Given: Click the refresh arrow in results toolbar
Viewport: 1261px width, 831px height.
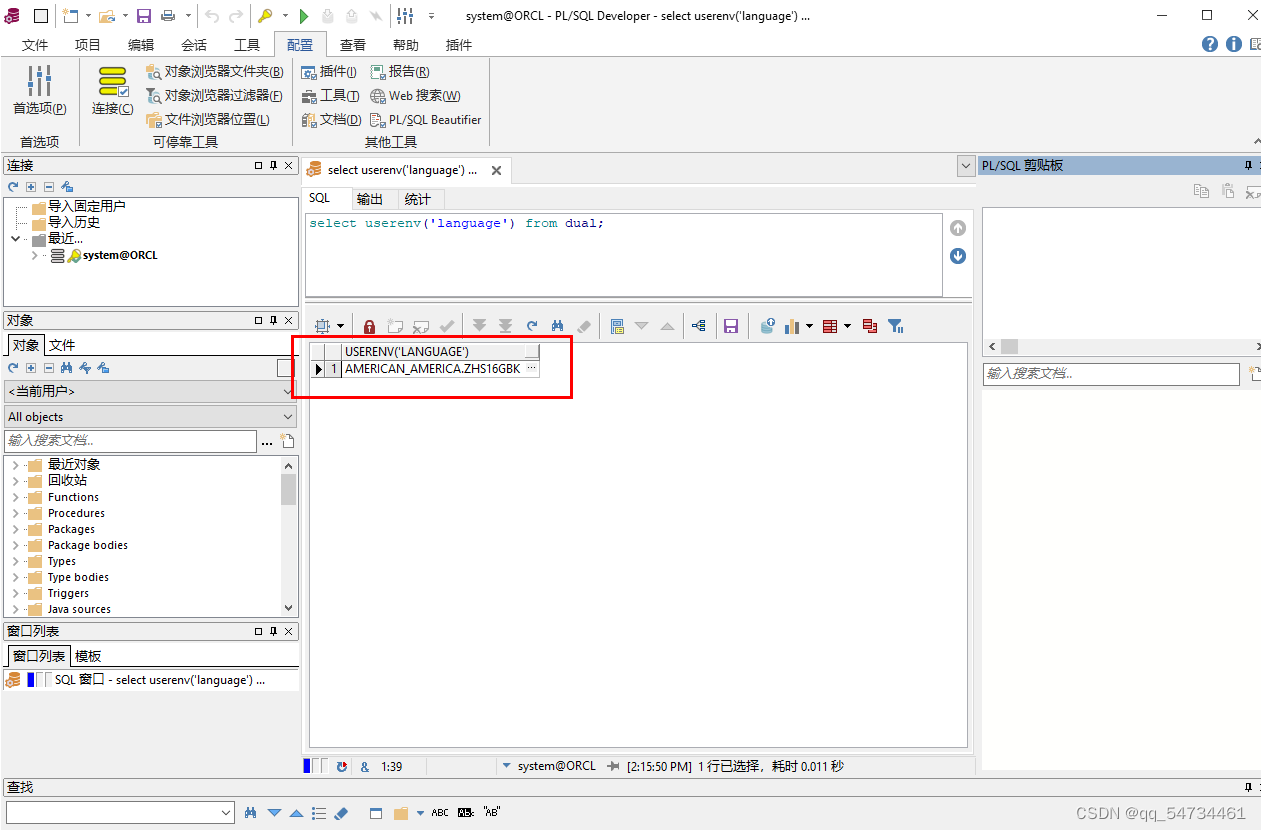Looking at the screenshot, I should (532, 326).
